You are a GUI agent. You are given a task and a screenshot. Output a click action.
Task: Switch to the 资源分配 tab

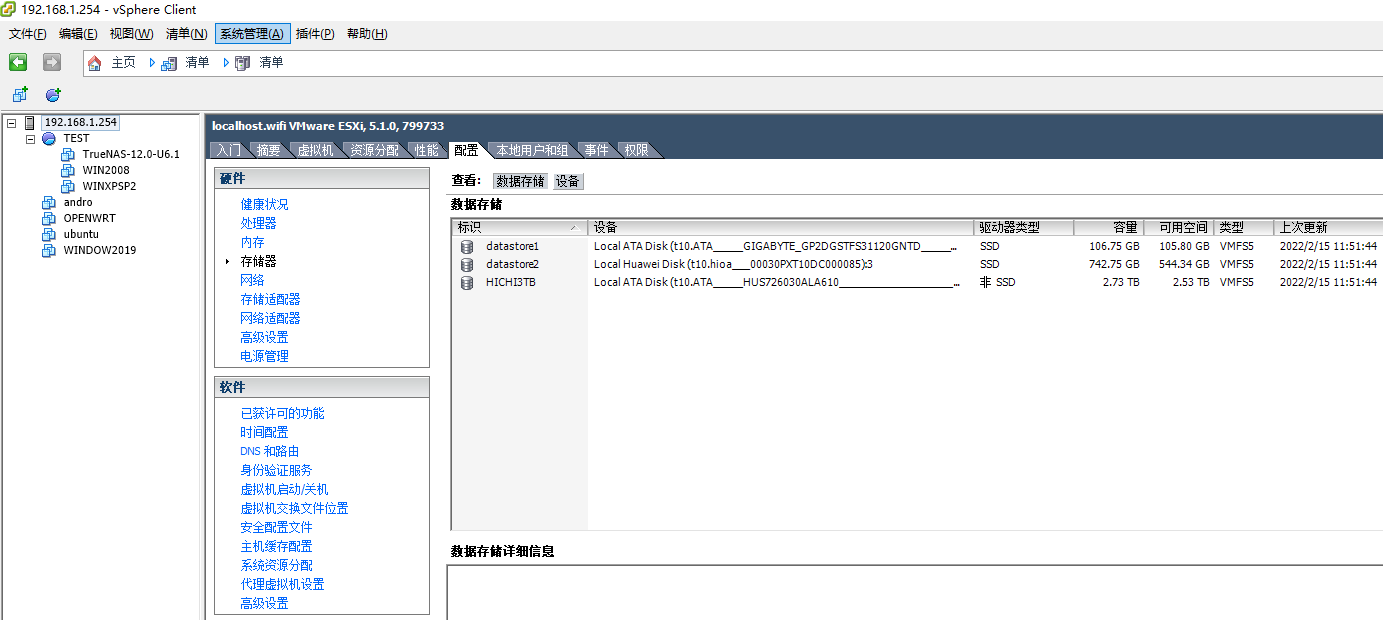(375, 150)
